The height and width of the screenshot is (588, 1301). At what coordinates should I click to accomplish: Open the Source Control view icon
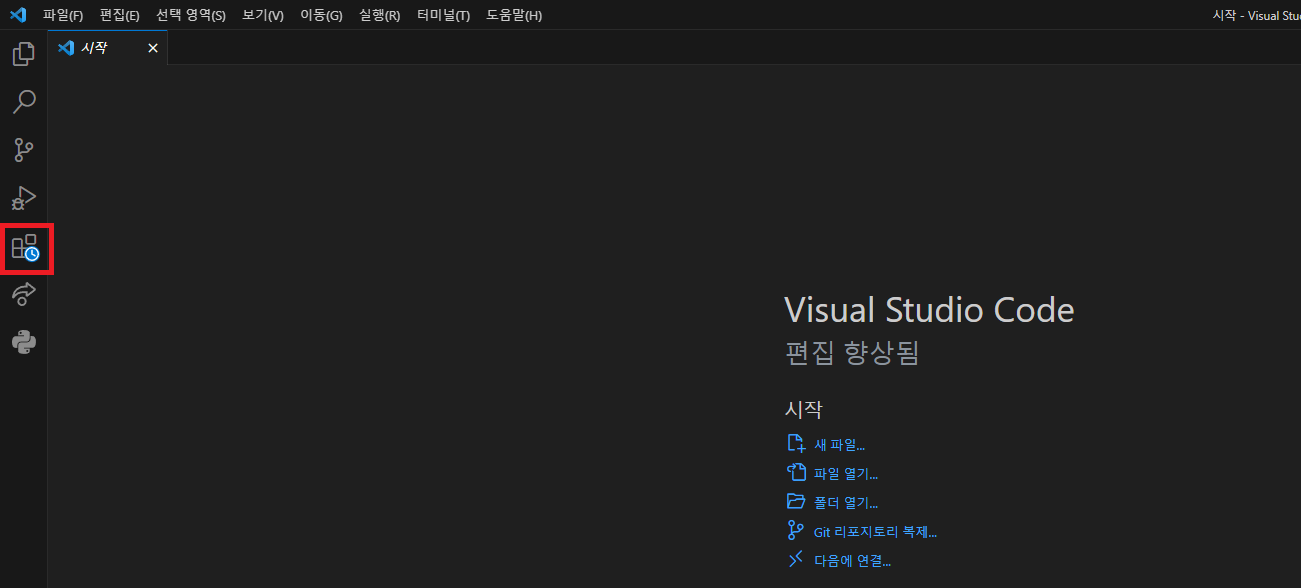pos(24,150)
